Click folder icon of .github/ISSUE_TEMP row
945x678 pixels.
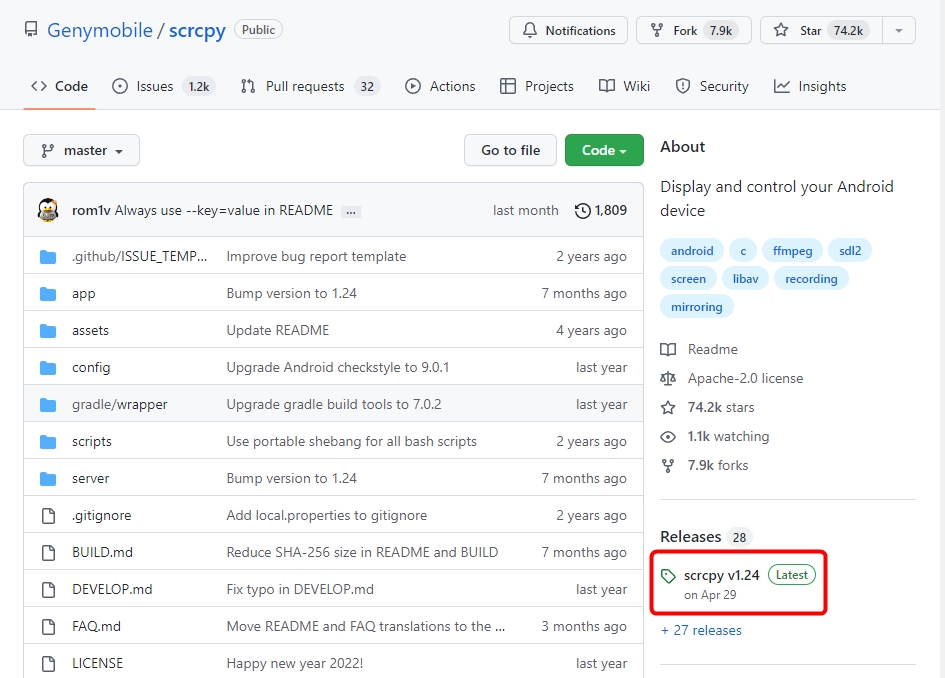click(48, 257)
